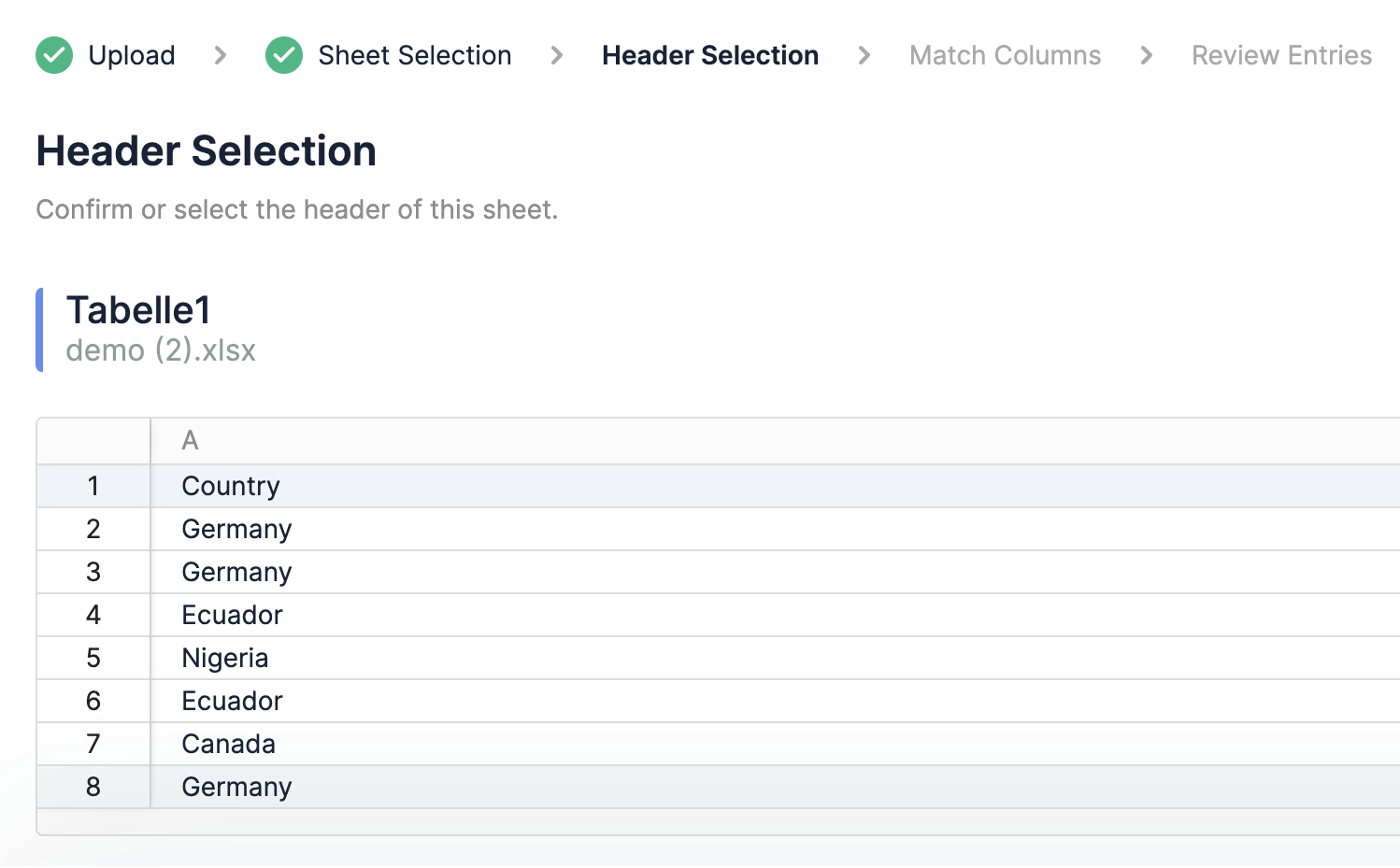Select row number 6 in table
The width and height of the screenshot is (1400, 868).
[93, 701]
